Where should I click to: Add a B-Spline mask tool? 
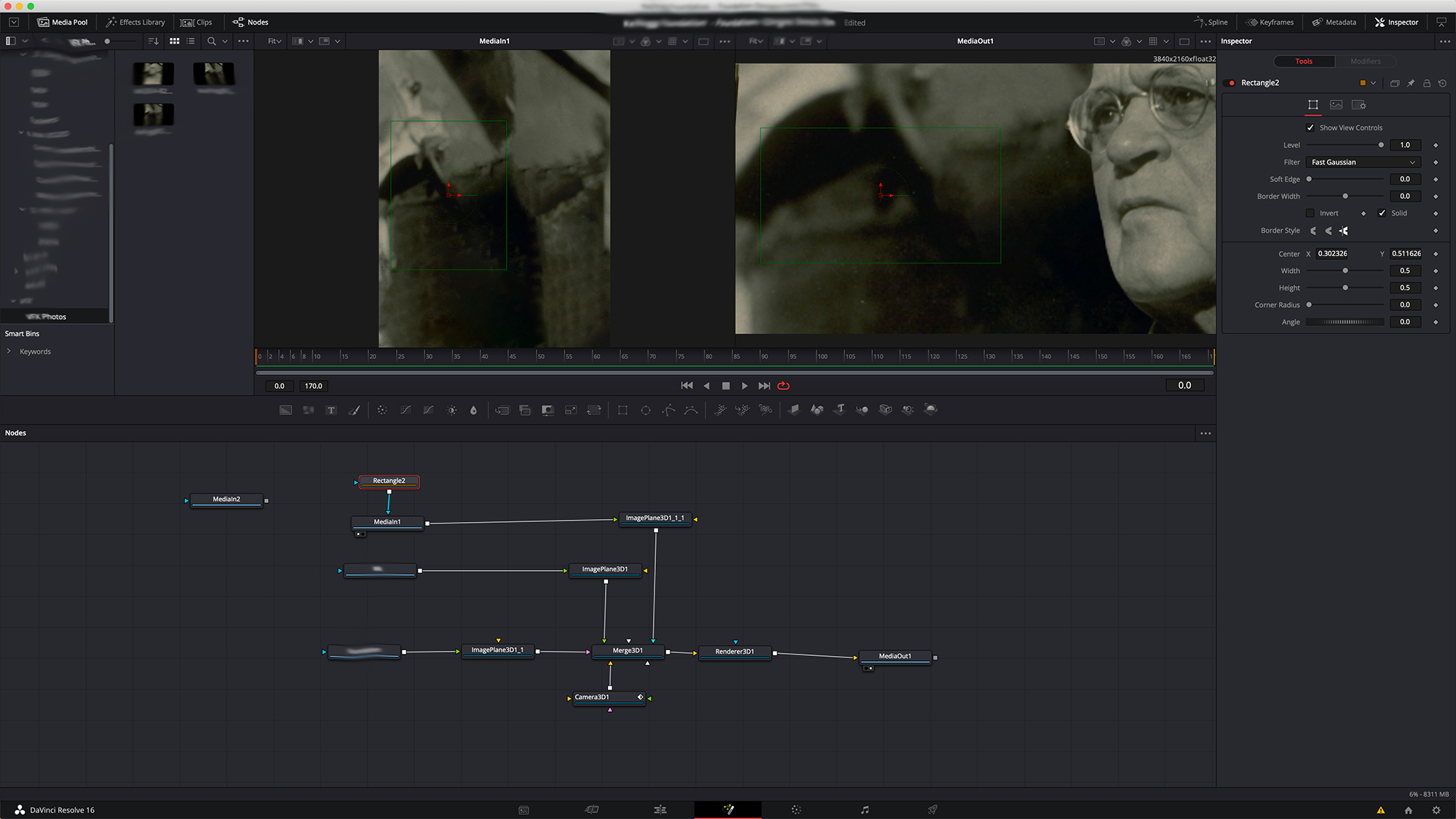[691, 410]
